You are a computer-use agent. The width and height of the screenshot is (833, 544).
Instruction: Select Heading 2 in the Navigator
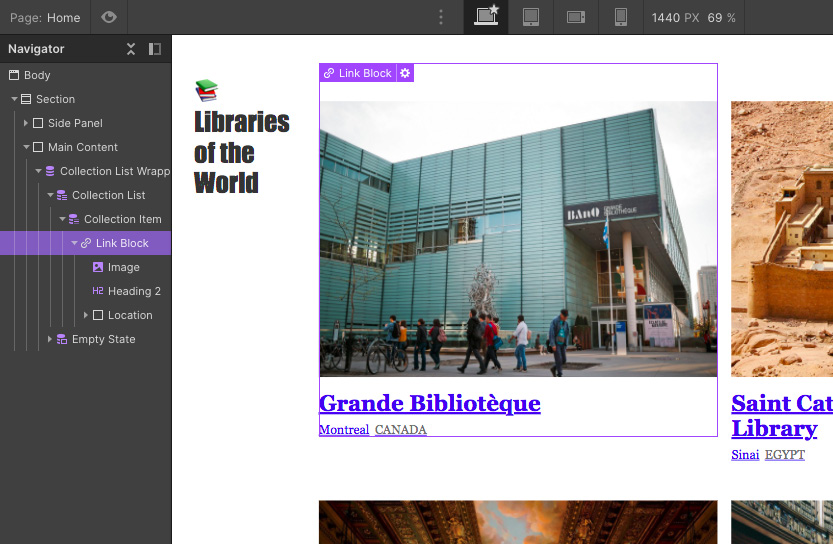pyautogui.click(x=134, y=291)
